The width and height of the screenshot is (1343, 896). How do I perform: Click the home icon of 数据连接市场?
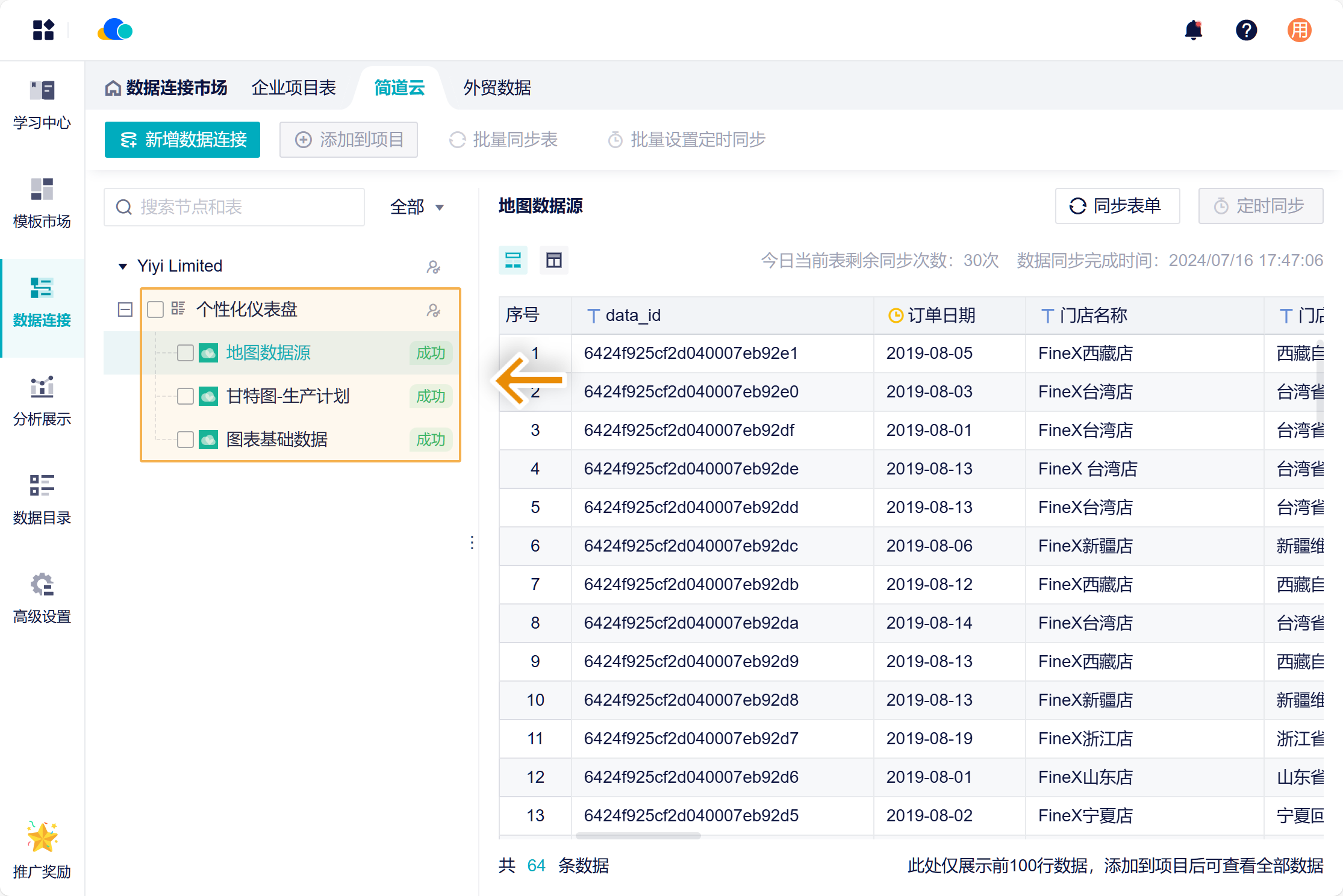[113, 88]
